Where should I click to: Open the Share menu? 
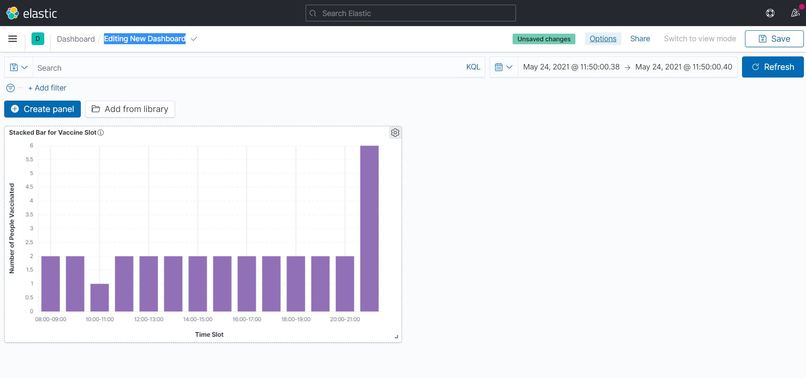coord(640,39)
